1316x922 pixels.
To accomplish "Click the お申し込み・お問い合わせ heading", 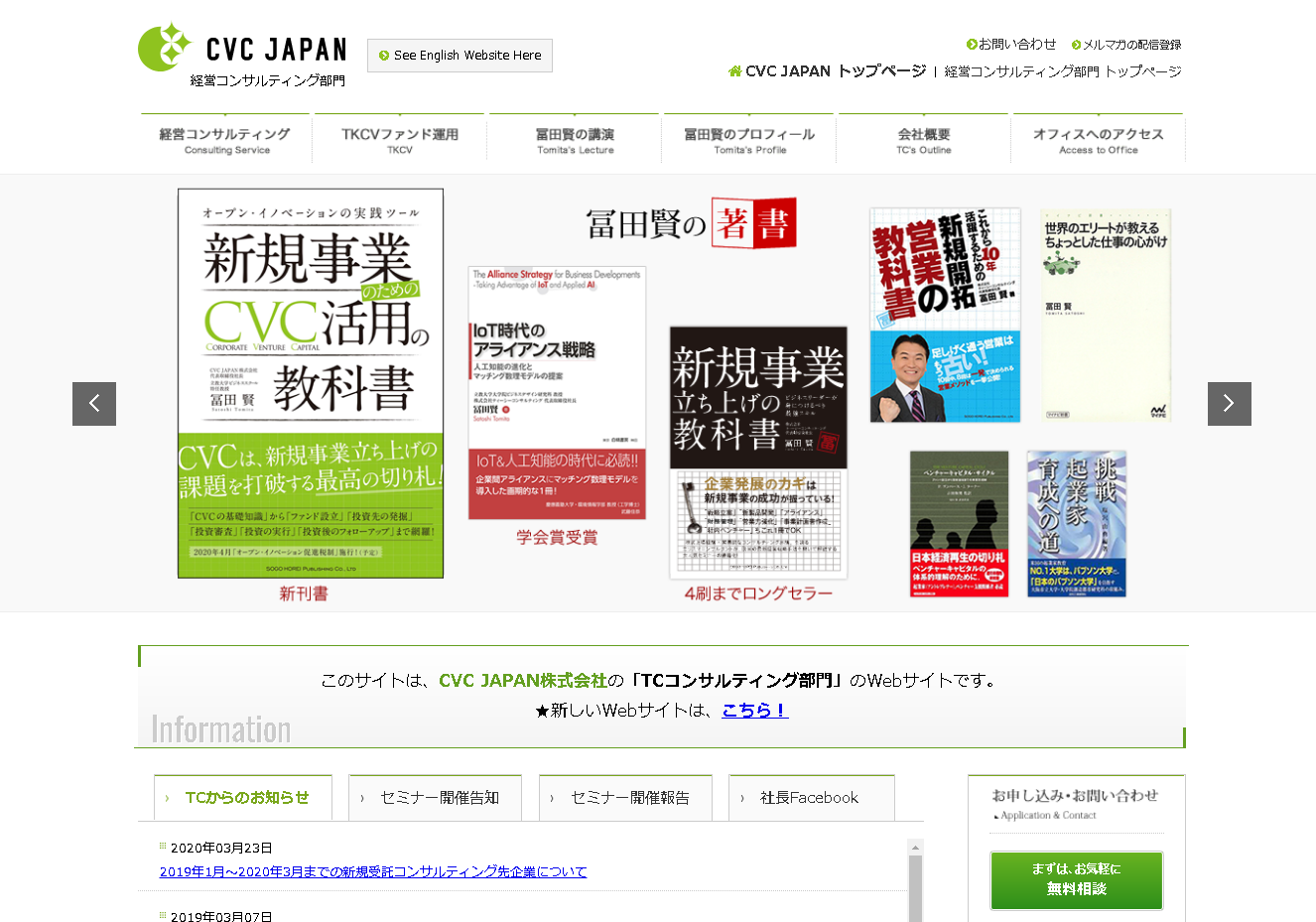I will click(1075, 795).
